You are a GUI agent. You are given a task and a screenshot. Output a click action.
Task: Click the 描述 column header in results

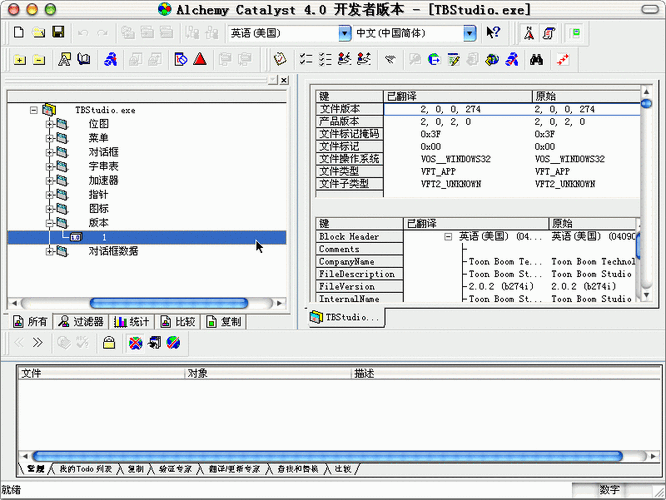[x=505, y=373]
